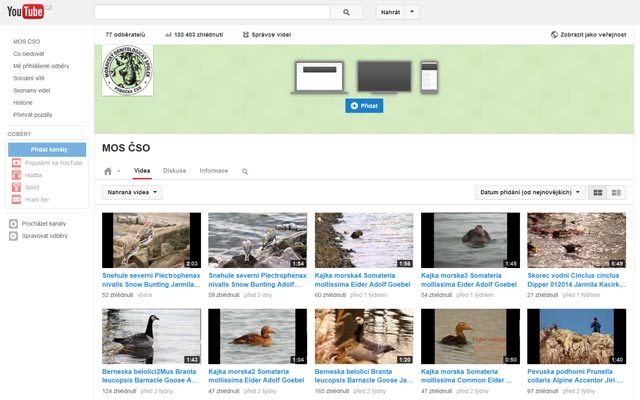This screenshot has height=400, width=640.
Task: Click the laptop preview icon in banner
Action: [319, 78]
